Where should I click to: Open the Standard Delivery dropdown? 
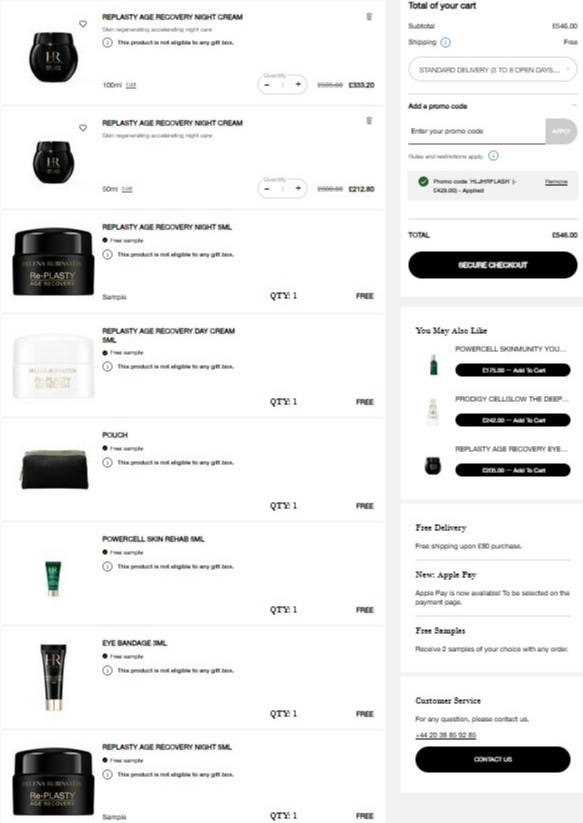(x=493, y=70)
